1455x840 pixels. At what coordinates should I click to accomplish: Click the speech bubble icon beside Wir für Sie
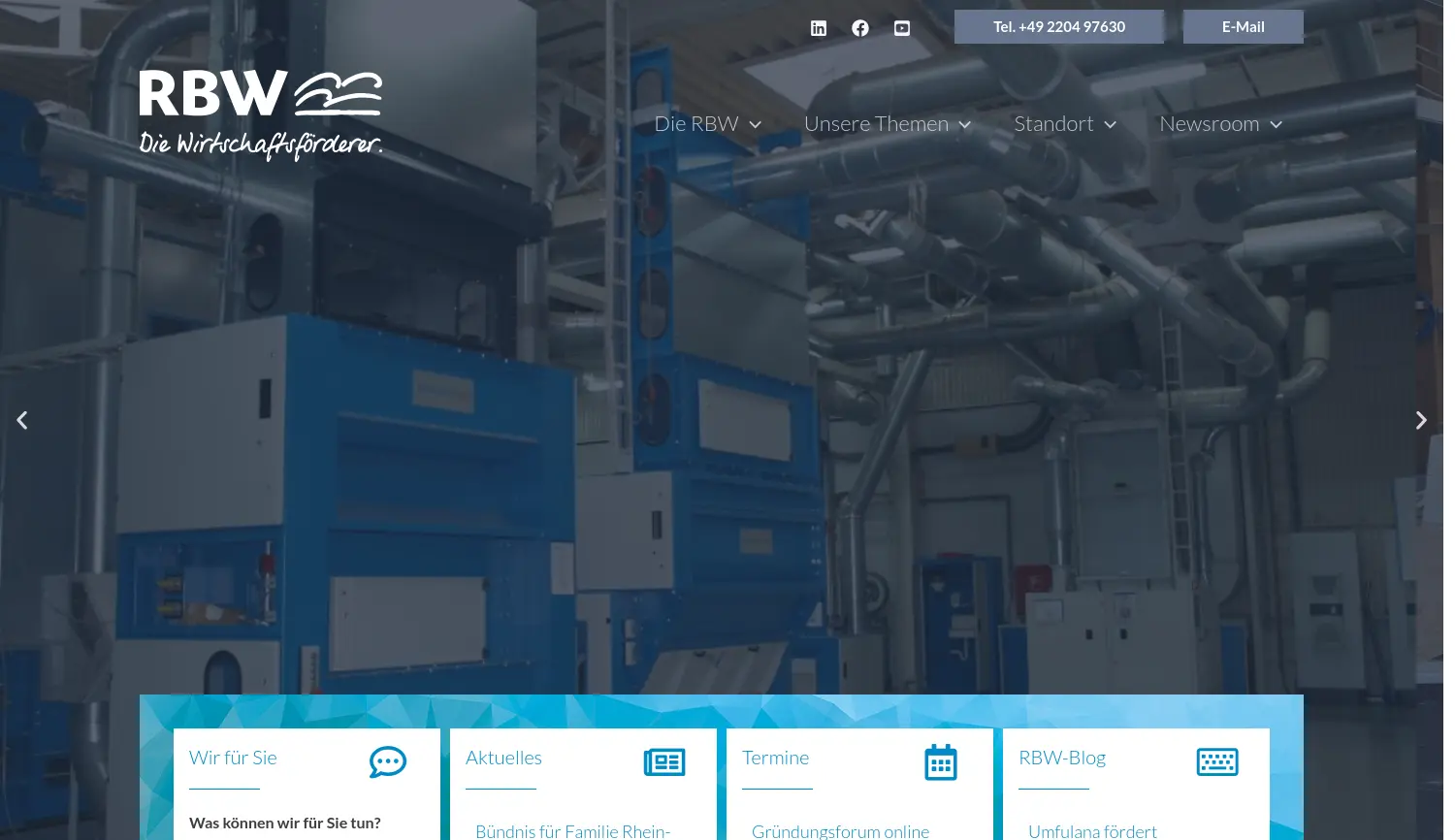388,762
